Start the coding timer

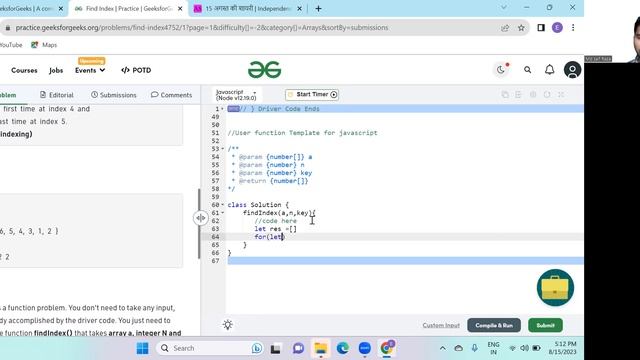(x=312, y=95)
